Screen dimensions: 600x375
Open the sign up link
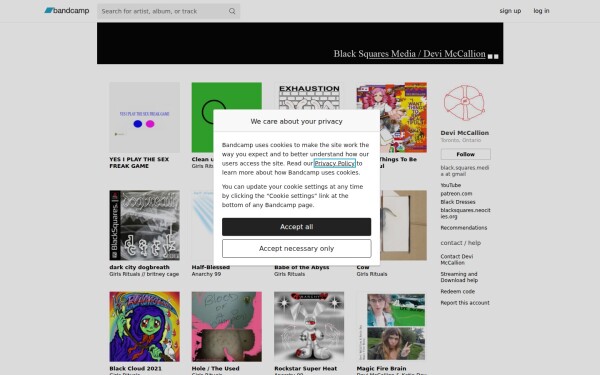[510, 11]
